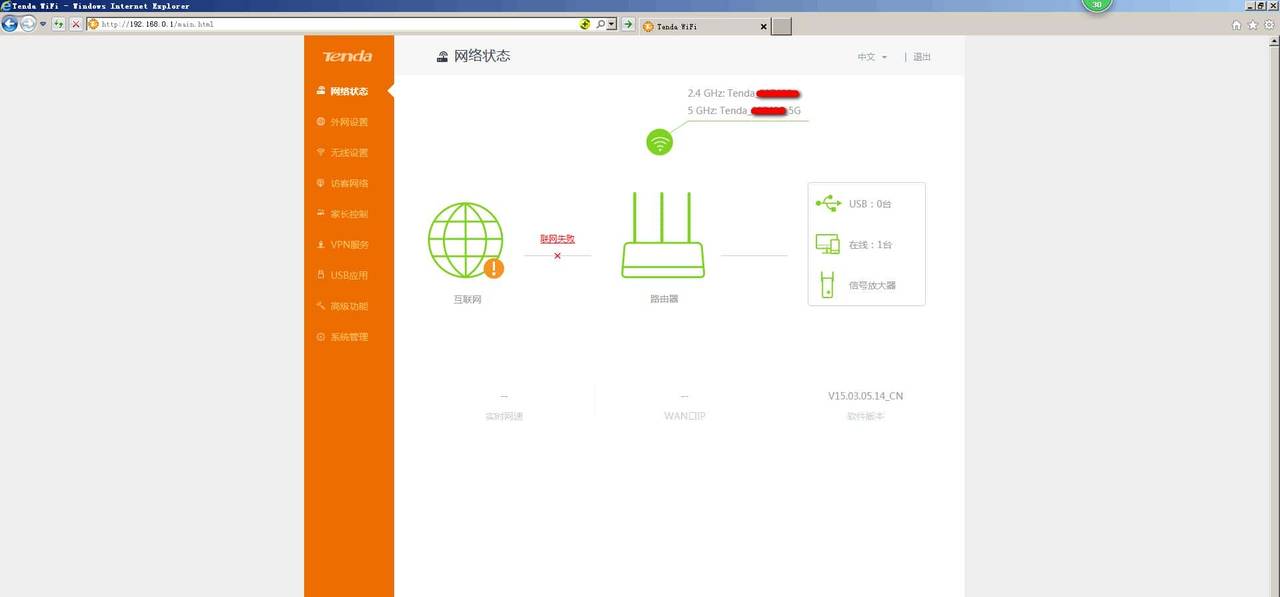Click the browser Forward button
This screenshot has width=1280, height=597.
click(x=28, y=24)
